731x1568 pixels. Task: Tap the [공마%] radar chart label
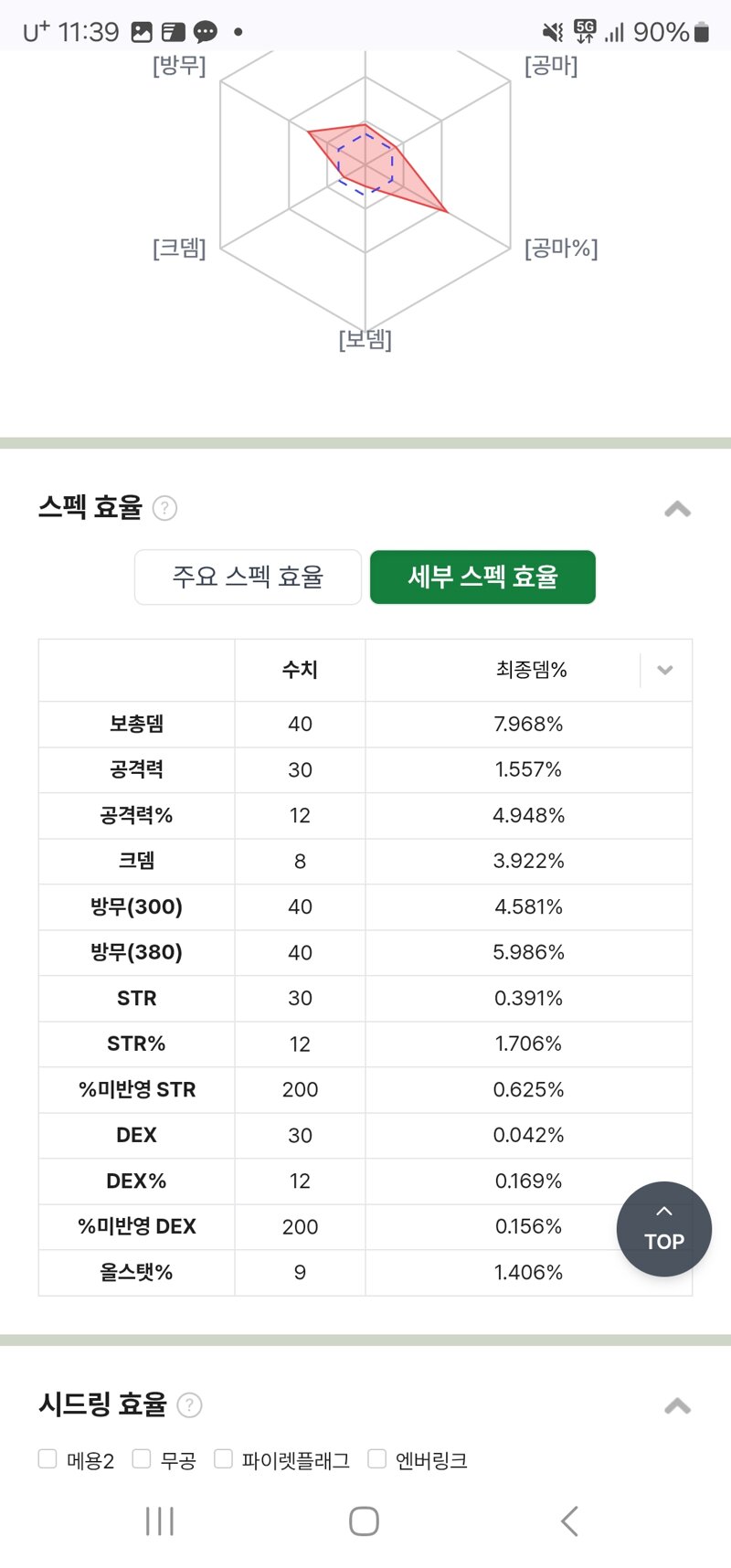561,249
